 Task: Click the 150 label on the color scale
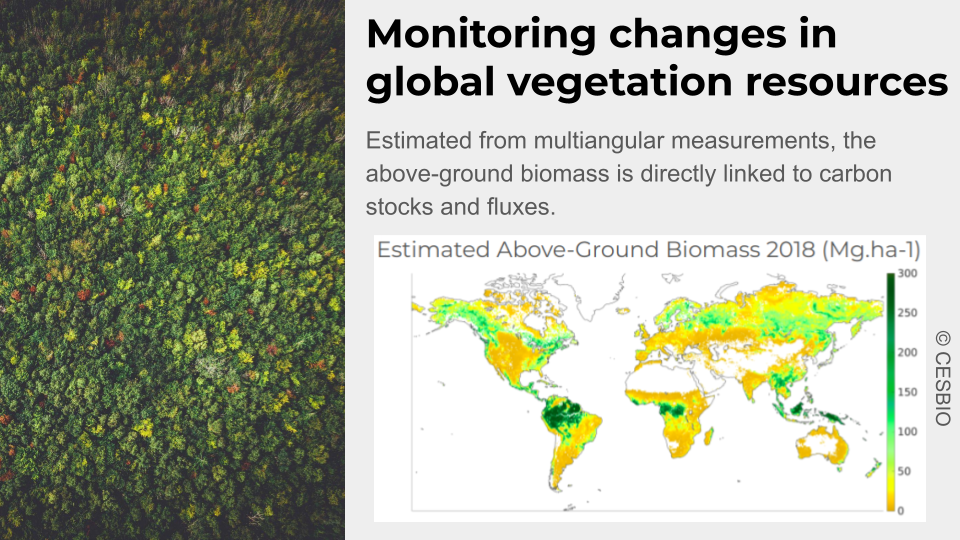pos(907,392)
